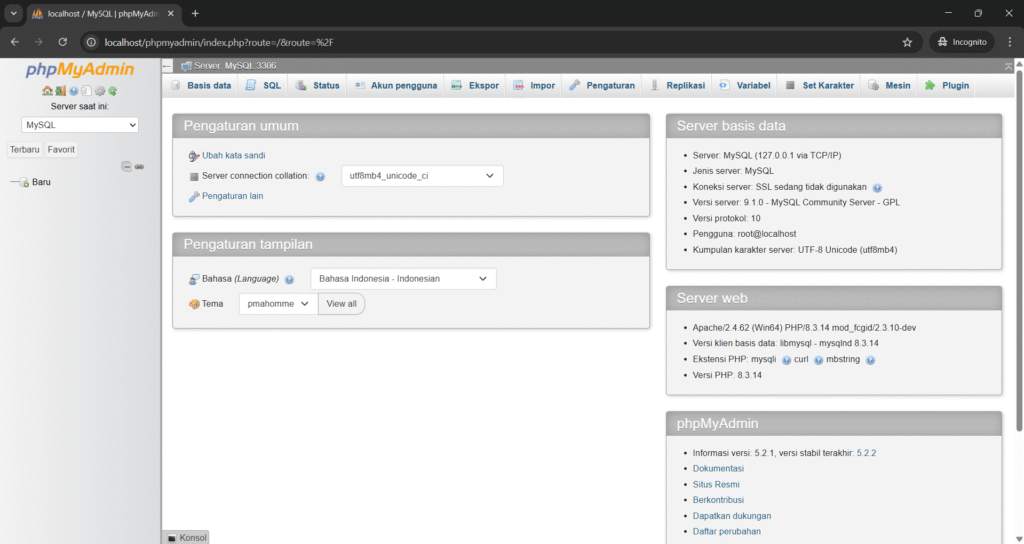Screen dimensions: 1024x544
Task: Open the Ekspor tab
Action: pyautogui.click(x=475, y=86)
